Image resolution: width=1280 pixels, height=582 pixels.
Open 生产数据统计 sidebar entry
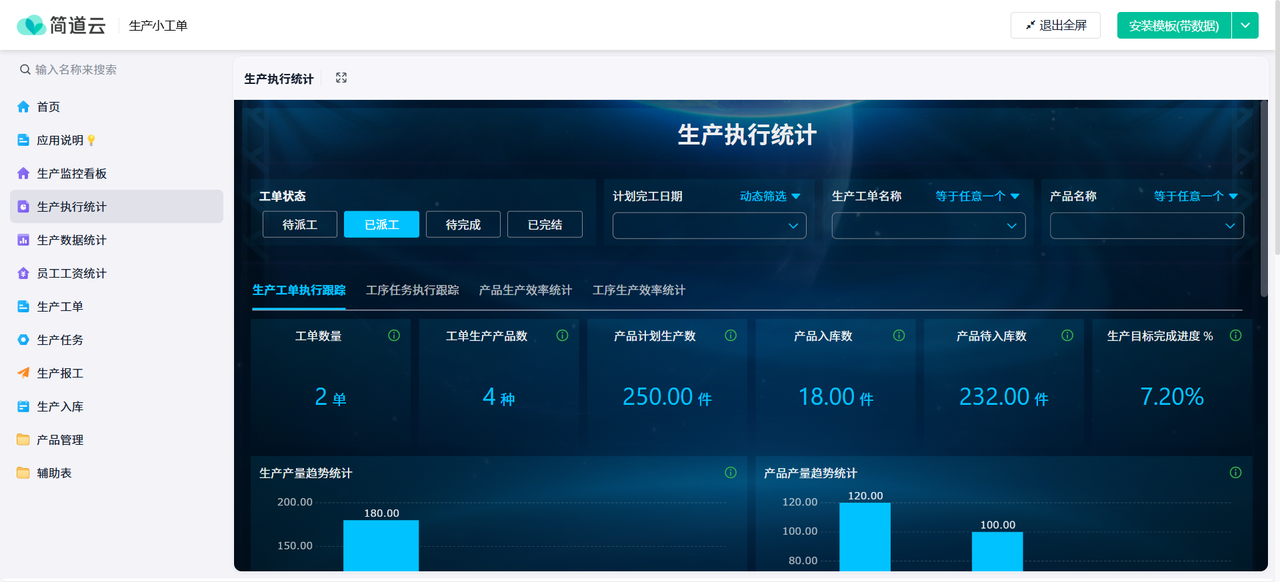(x=116, y=240)
